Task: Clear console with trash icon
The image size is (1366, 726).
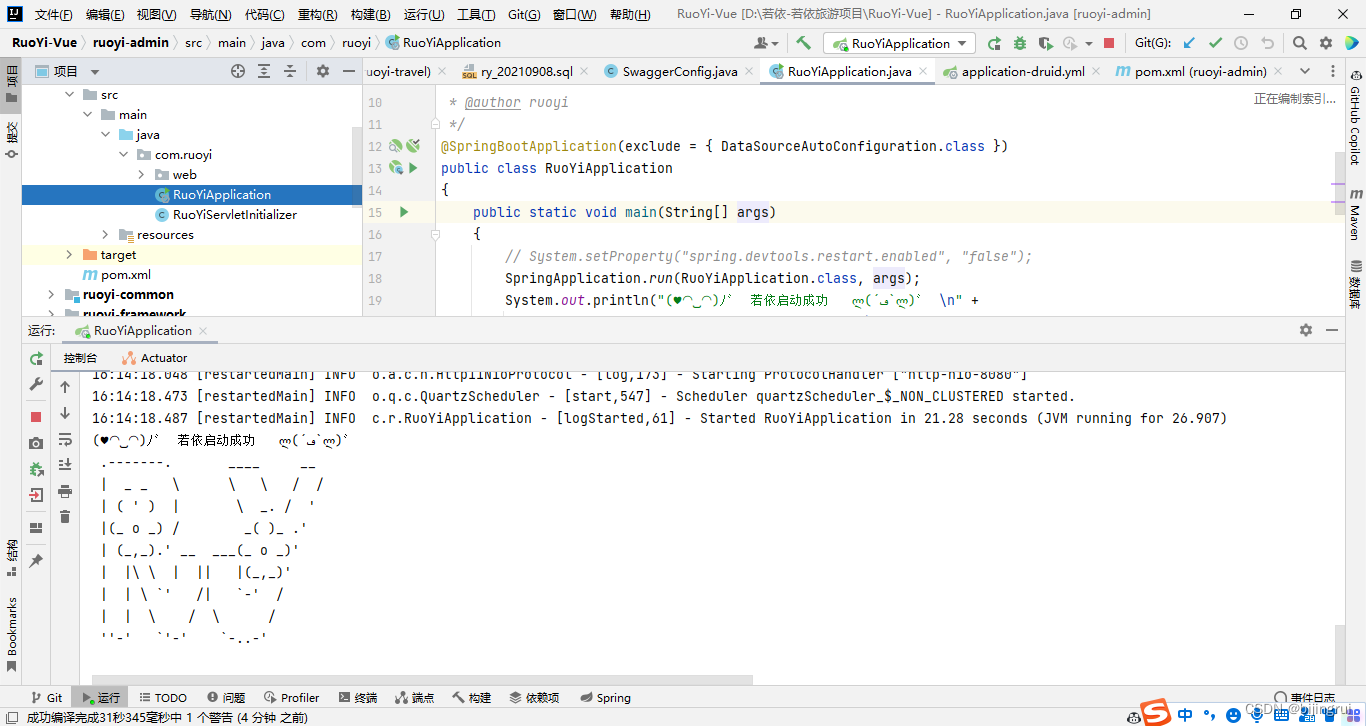Action: [x=65, y=517]
